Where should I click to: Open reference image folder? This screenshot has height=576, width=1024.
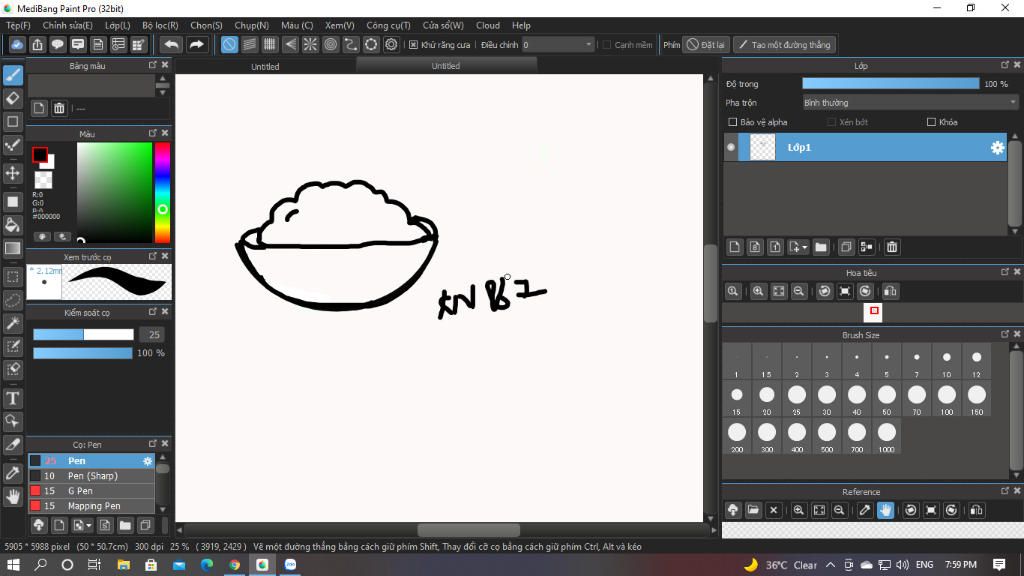[753, 510]
